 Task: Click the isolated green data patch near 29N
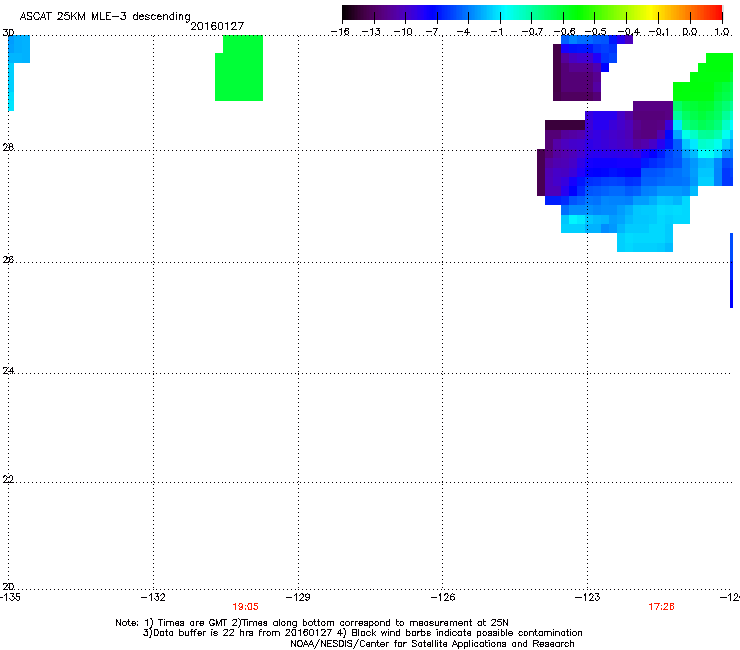[x=239, y=68]
